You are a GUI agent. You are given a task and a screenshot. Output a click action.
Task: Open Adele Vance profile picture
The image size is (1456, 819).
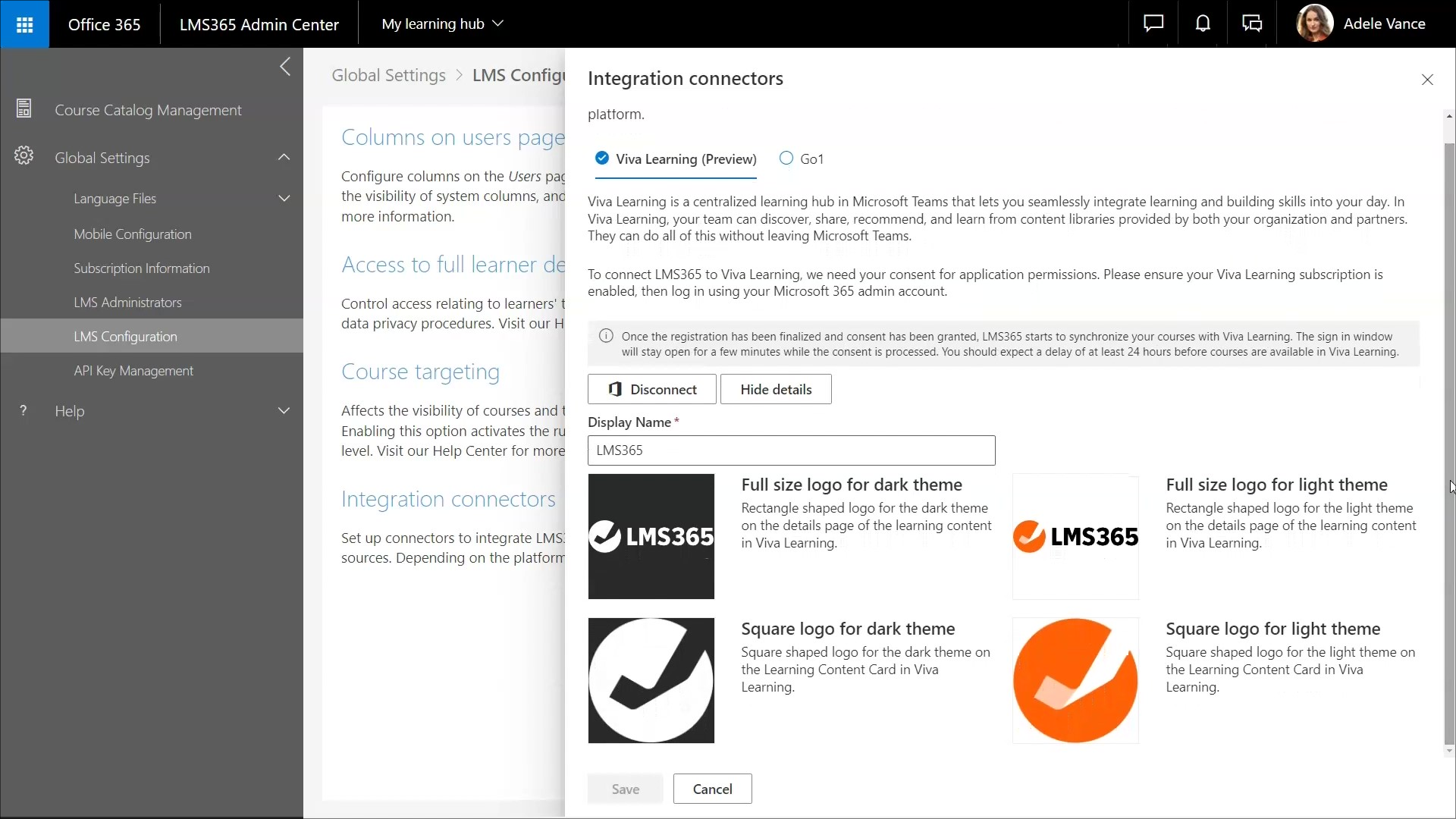(1315, 24)
